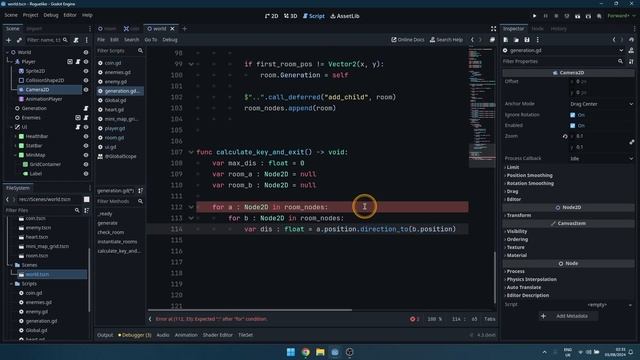Screen dimensions: 640x360
Task: Expand the Visibility section
Action: click(516, 231)
